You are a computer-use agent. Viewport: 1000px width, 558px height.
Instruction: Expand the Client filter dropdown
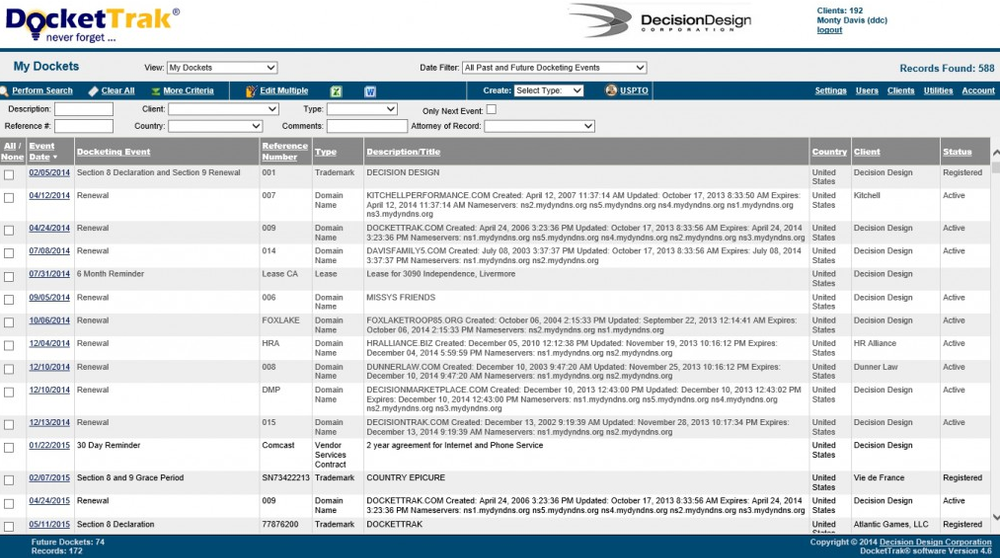[223, 109]
